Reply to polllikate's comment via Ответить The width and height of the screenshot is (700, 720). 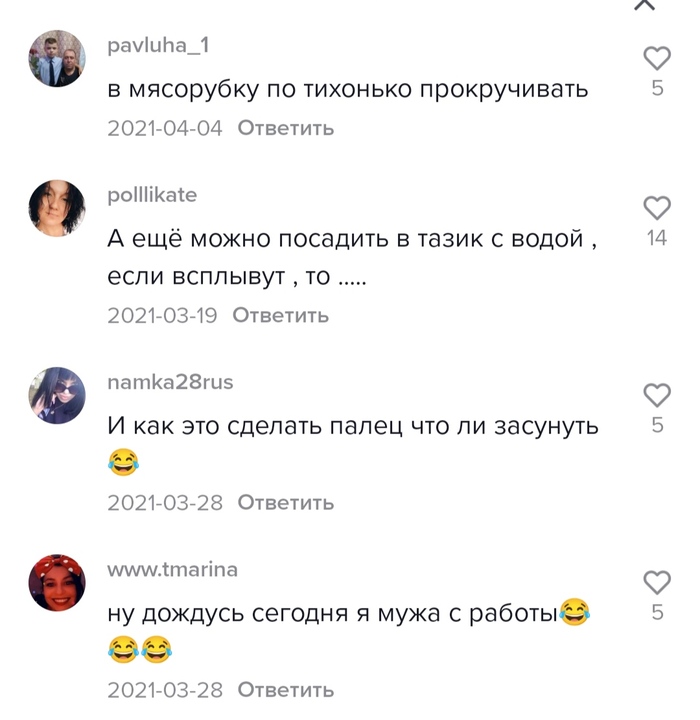point(281,315)
